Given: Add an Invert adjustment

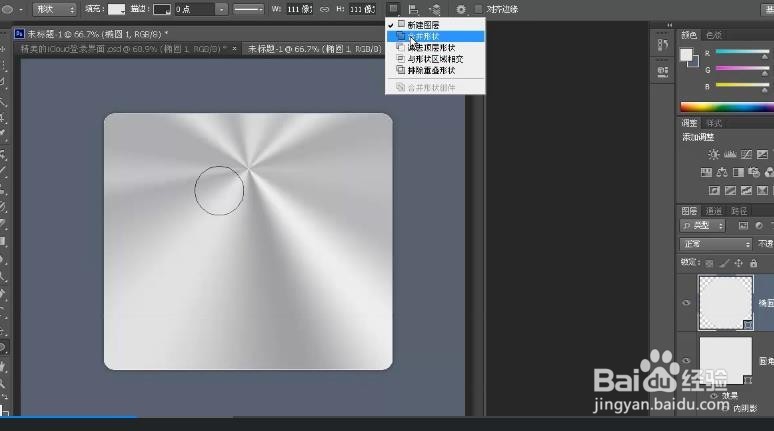Looking at the screenshot, I should coord(714,190).
